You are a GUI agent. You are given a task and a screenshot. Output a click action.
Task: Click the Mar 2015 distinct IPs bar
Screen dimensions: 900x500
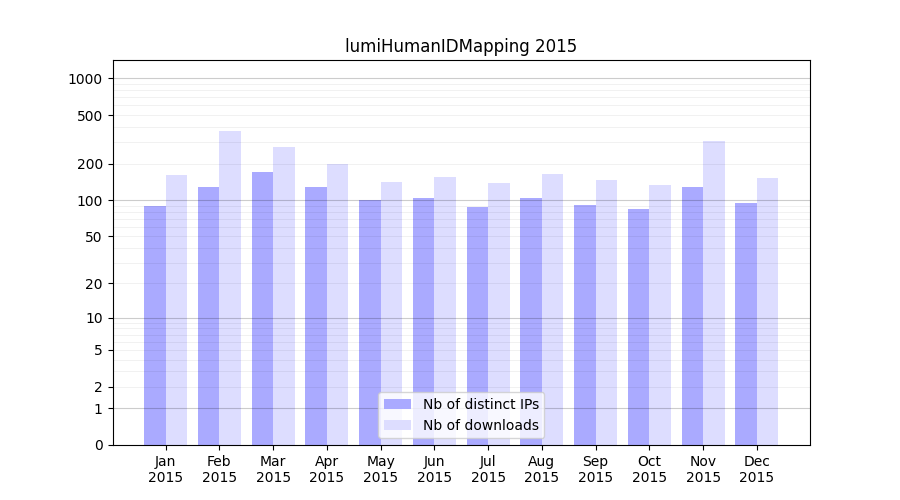point(262,308)
